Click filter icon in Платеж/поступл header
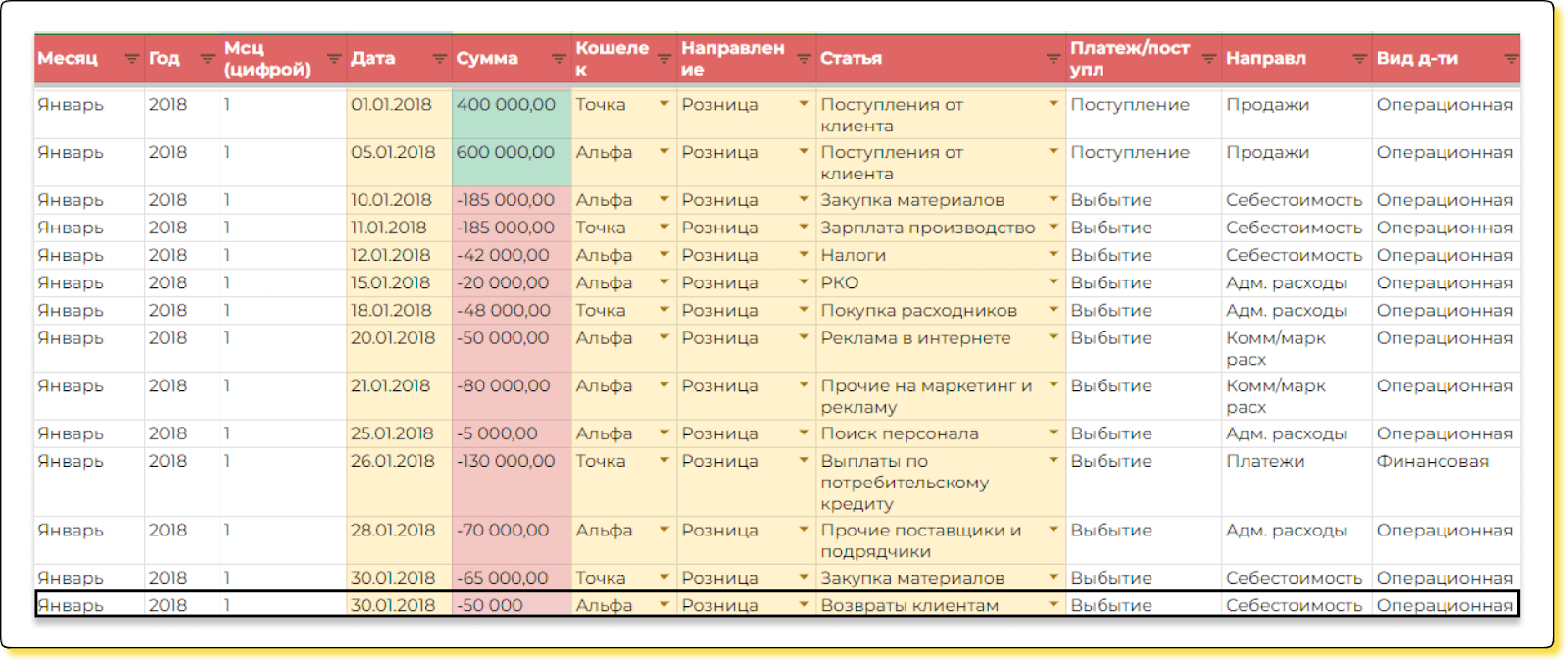Screen dimensions: 1568x662 1209,59
